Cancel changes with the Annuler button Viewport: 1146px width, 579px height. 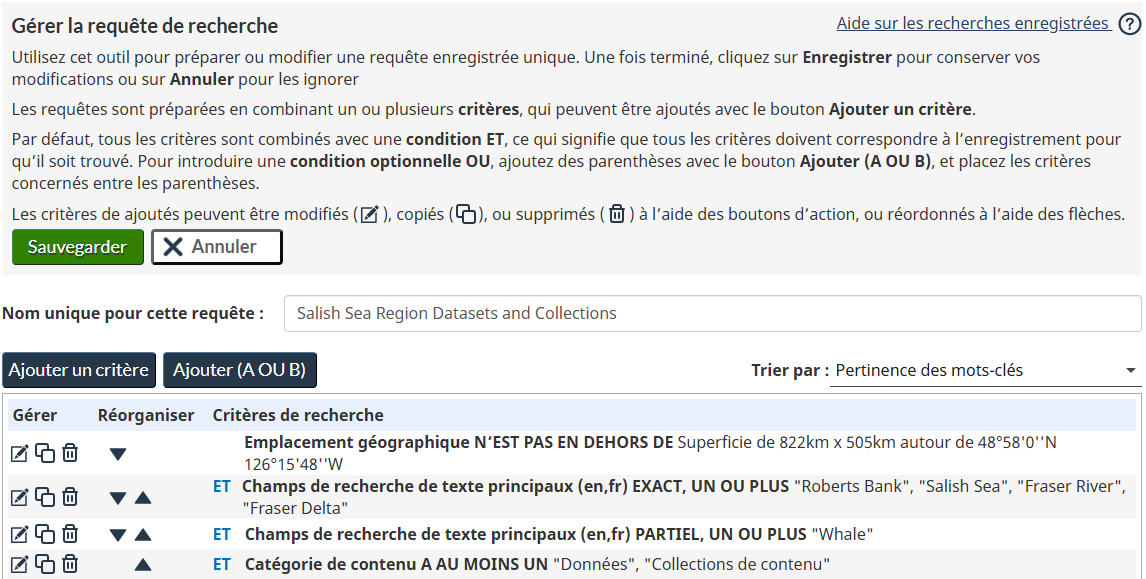click(216, 246)
